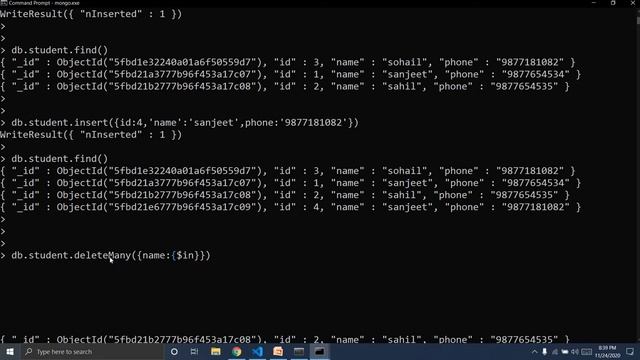Click the microphone tray icon
Image resolution: width=640 pixels, height=360 pixels.
tap(544, 351)
